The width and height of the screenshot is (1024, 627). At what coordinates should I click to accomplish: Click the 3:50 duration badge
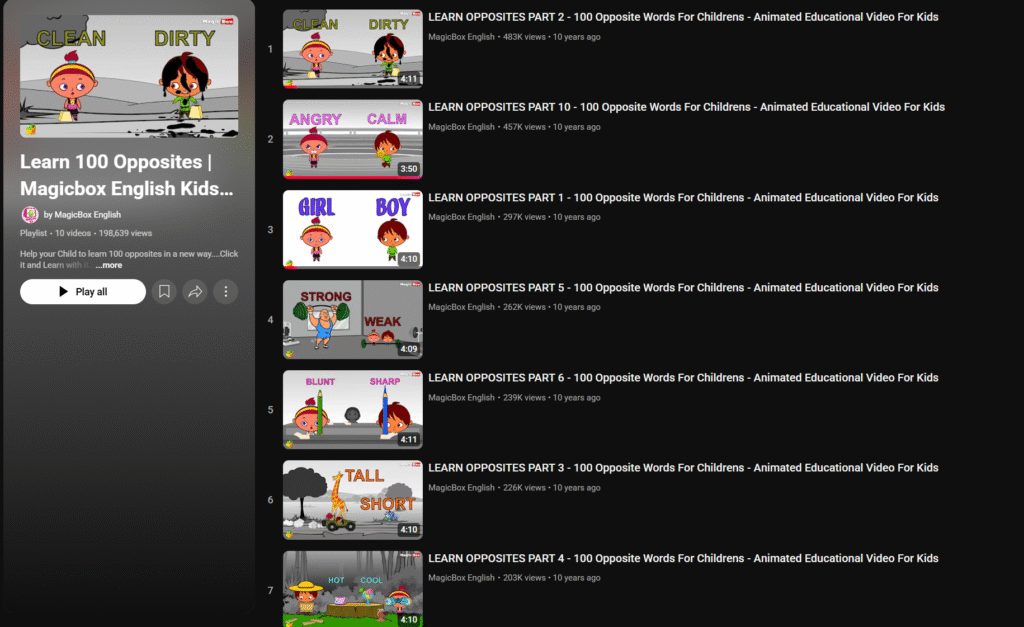409,169
